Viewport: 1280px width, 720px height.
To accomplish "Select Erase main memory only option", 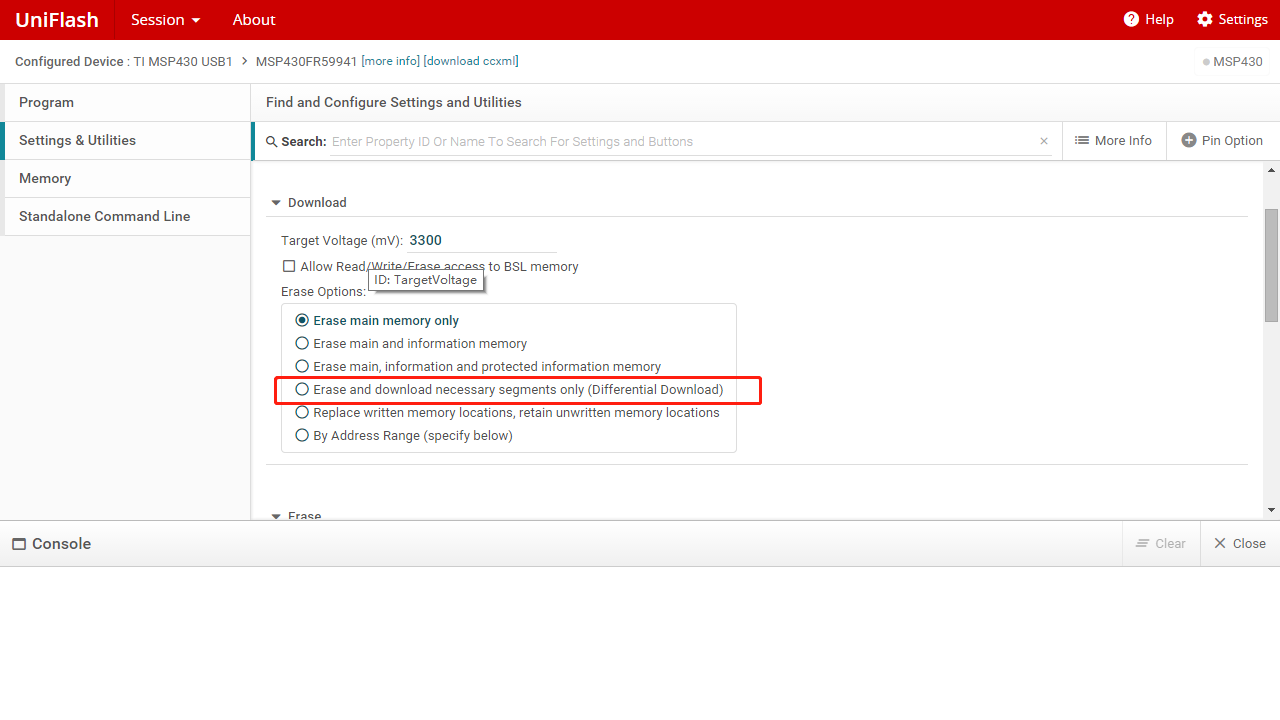I will click(x=302, y=320).
